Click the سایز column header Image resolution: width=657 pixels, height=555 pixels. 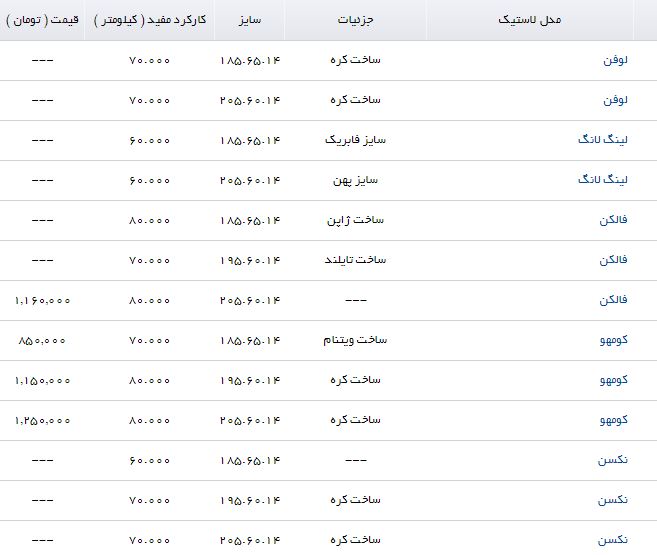coord(250,20)
